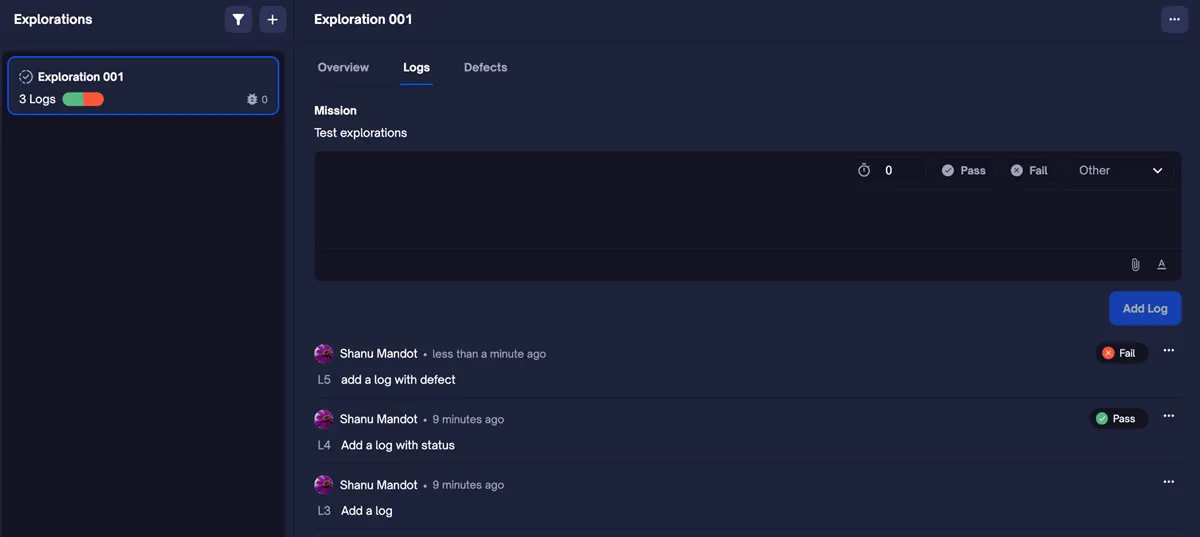Image resolution: width=1200 pixels, height=537 pixels.
Task: Click the '3 Logs' count label
Action: 37,99
